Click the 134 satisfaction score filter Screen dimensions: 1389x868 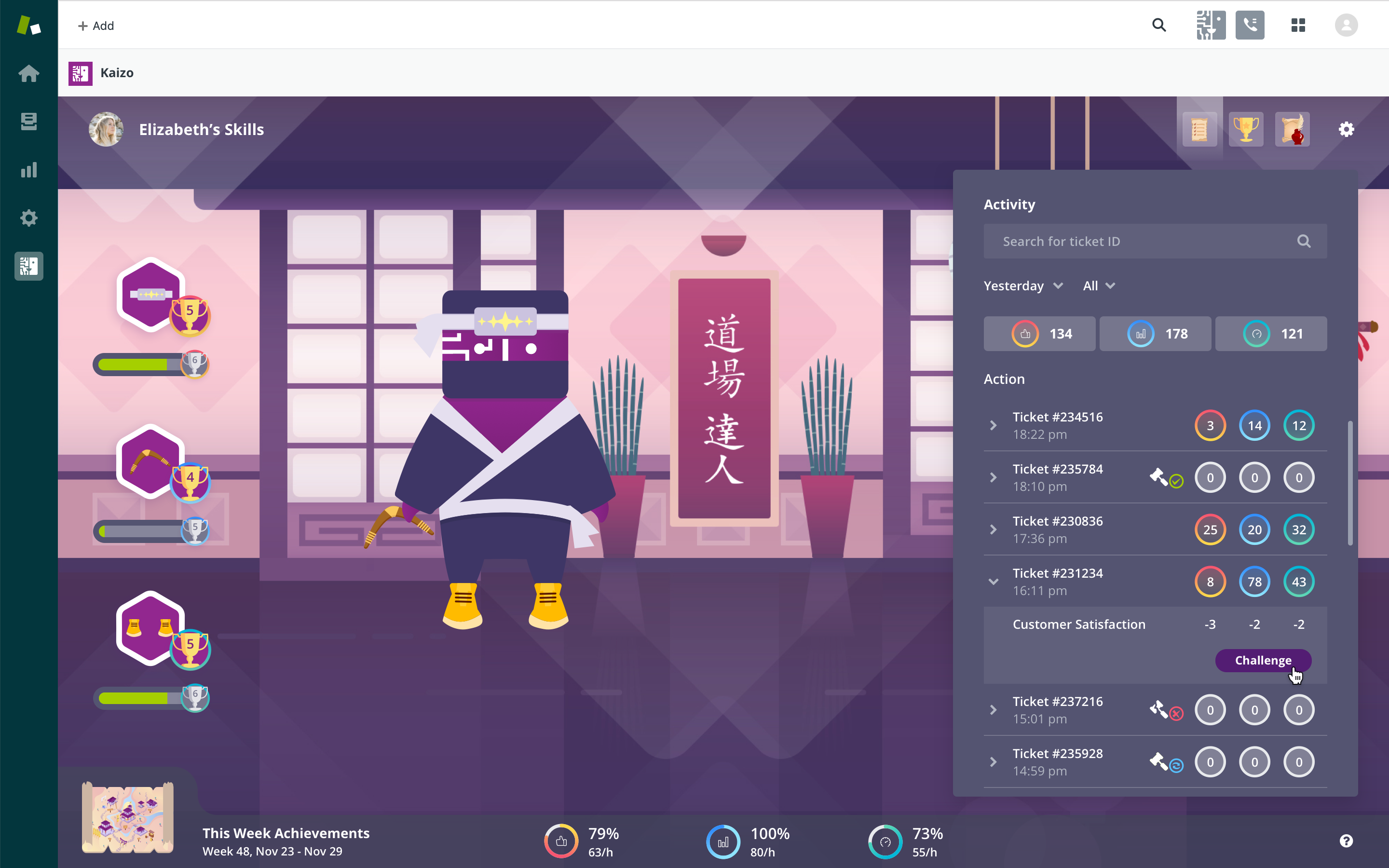click(1039, 334)
